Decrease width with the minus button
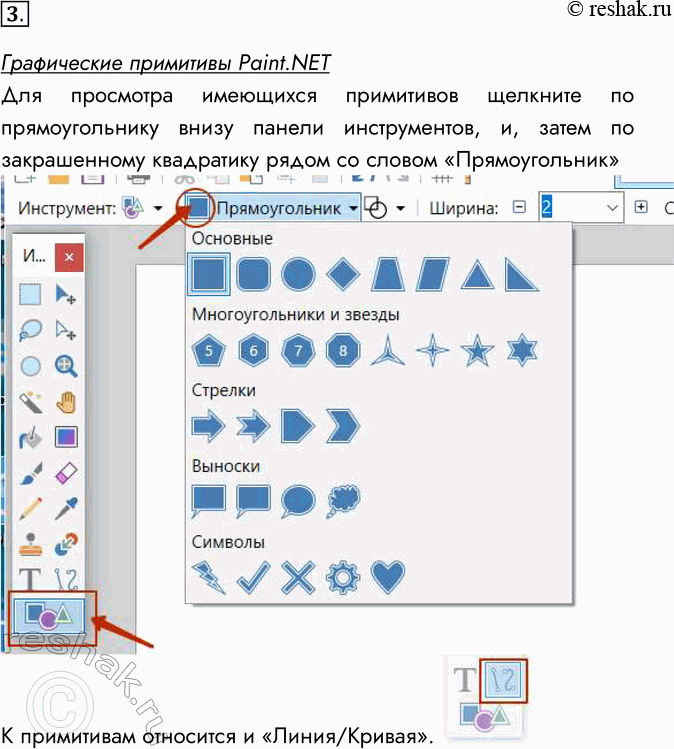Viewport: 674px width, 749px height. point(519,208)
